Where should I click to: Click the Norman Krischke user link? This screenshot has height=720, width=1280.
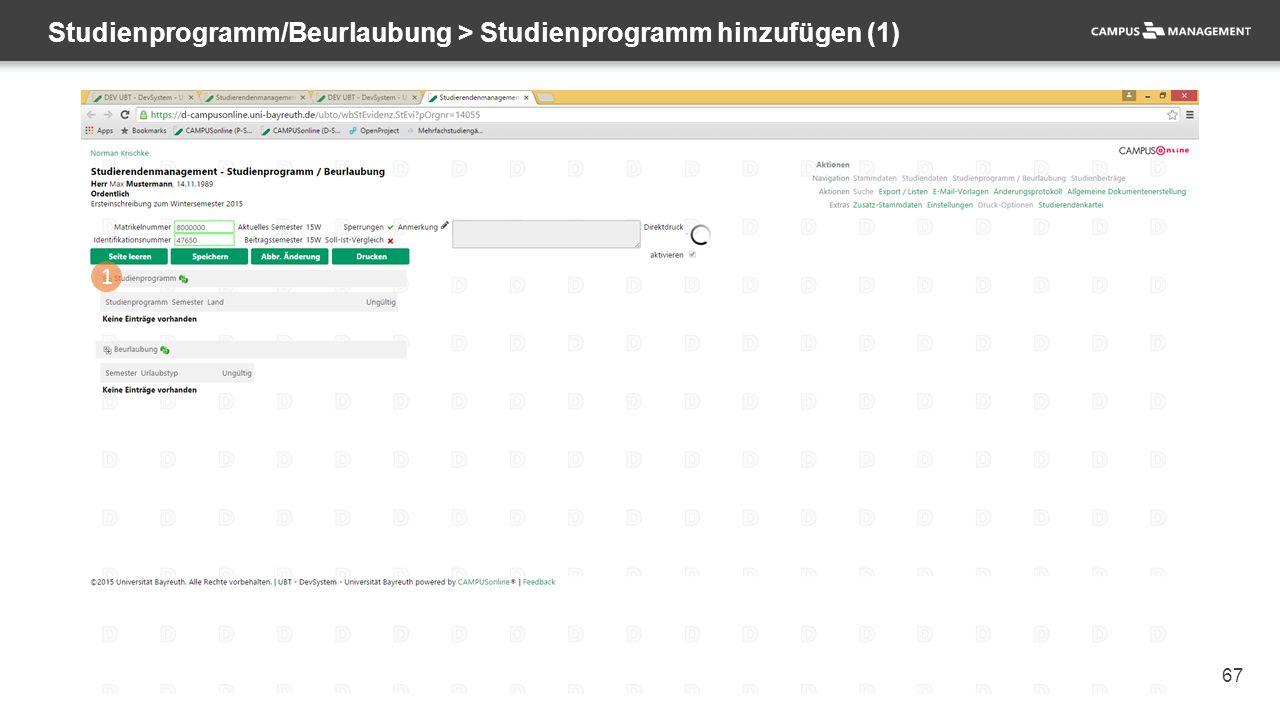point(120,153)
